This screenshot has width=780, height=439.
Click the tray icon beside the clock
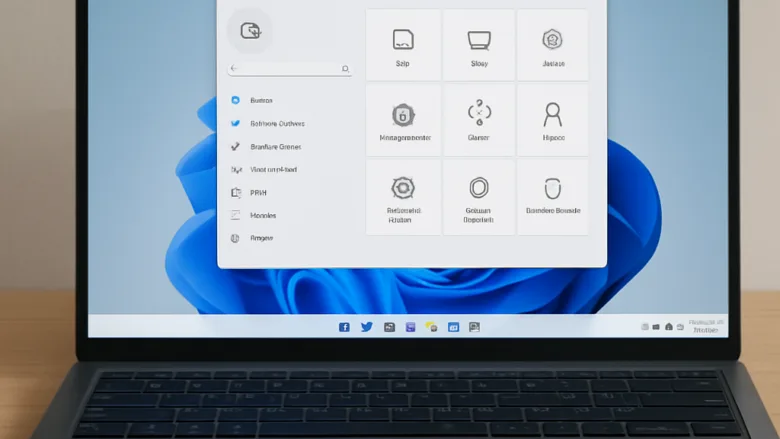click(680, 327)
